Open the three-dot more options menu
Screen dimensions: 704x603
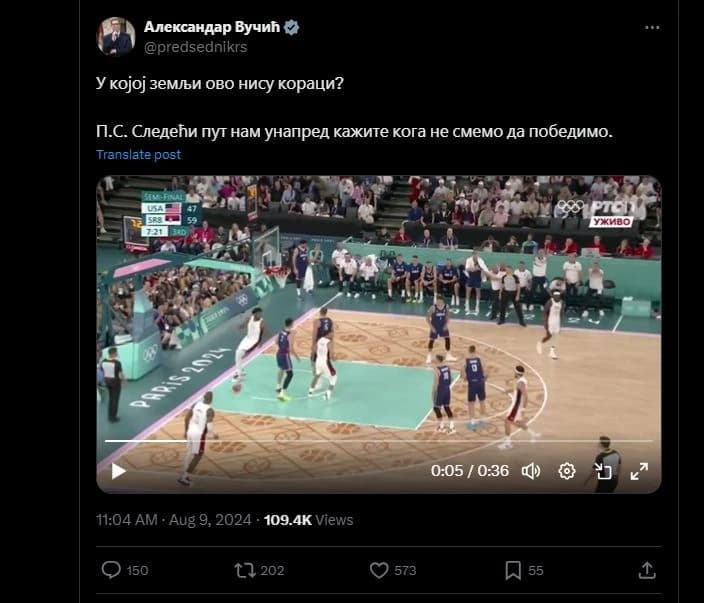click(x=652, y=28)
